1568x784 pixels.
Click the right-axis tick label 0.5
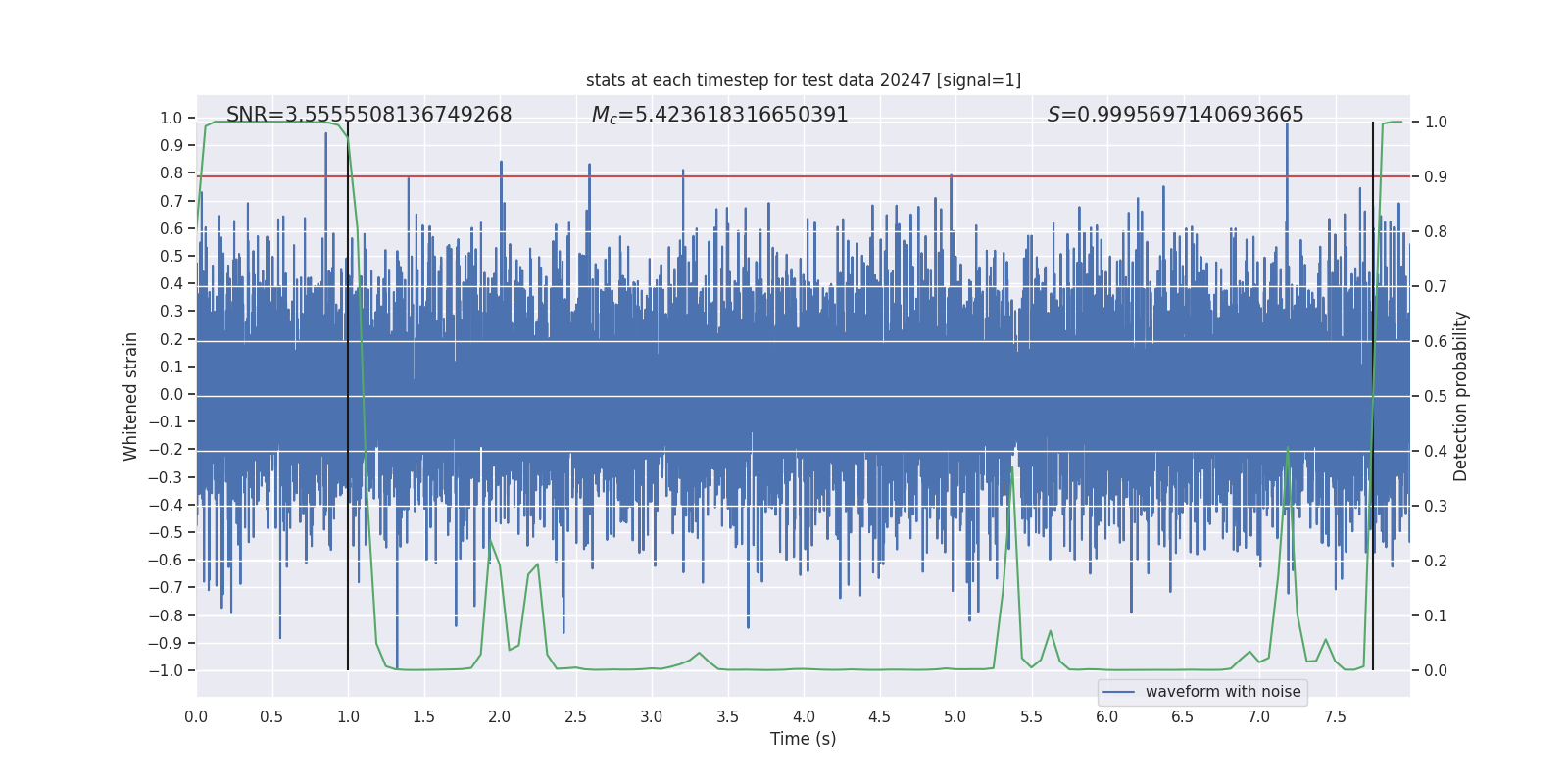[1436, 396]
